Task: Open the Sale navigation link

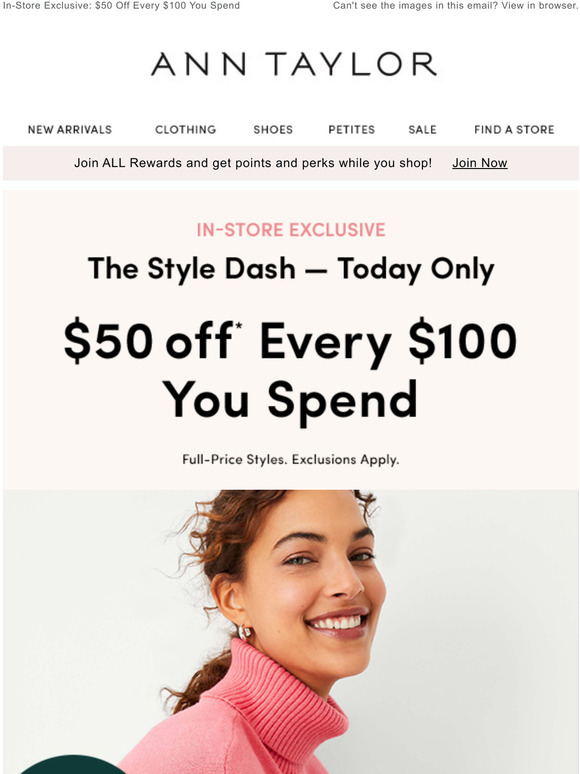Action: click(422, 129)
